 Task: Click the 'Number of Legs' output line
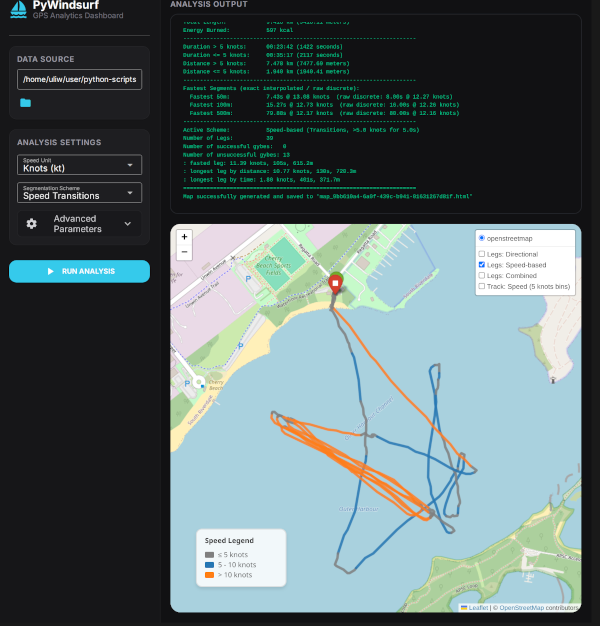228,138
